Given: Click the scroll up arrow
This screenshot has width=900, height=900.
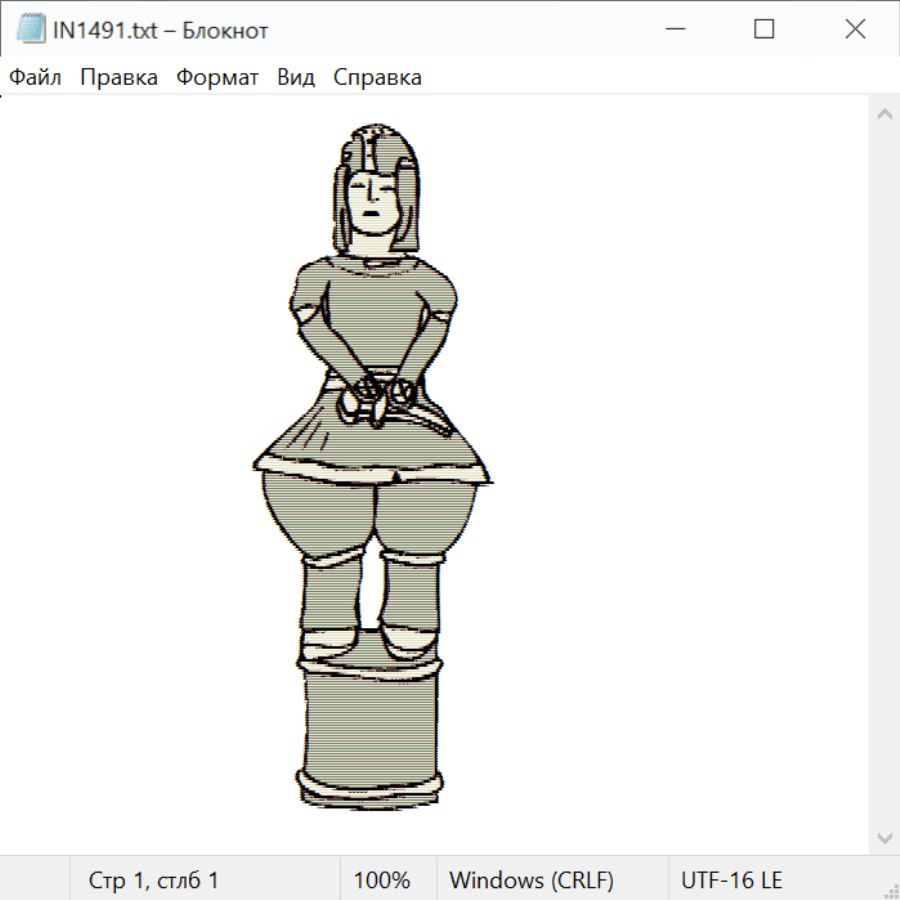Looking at the screenshot, I should [x=884, y=114].
